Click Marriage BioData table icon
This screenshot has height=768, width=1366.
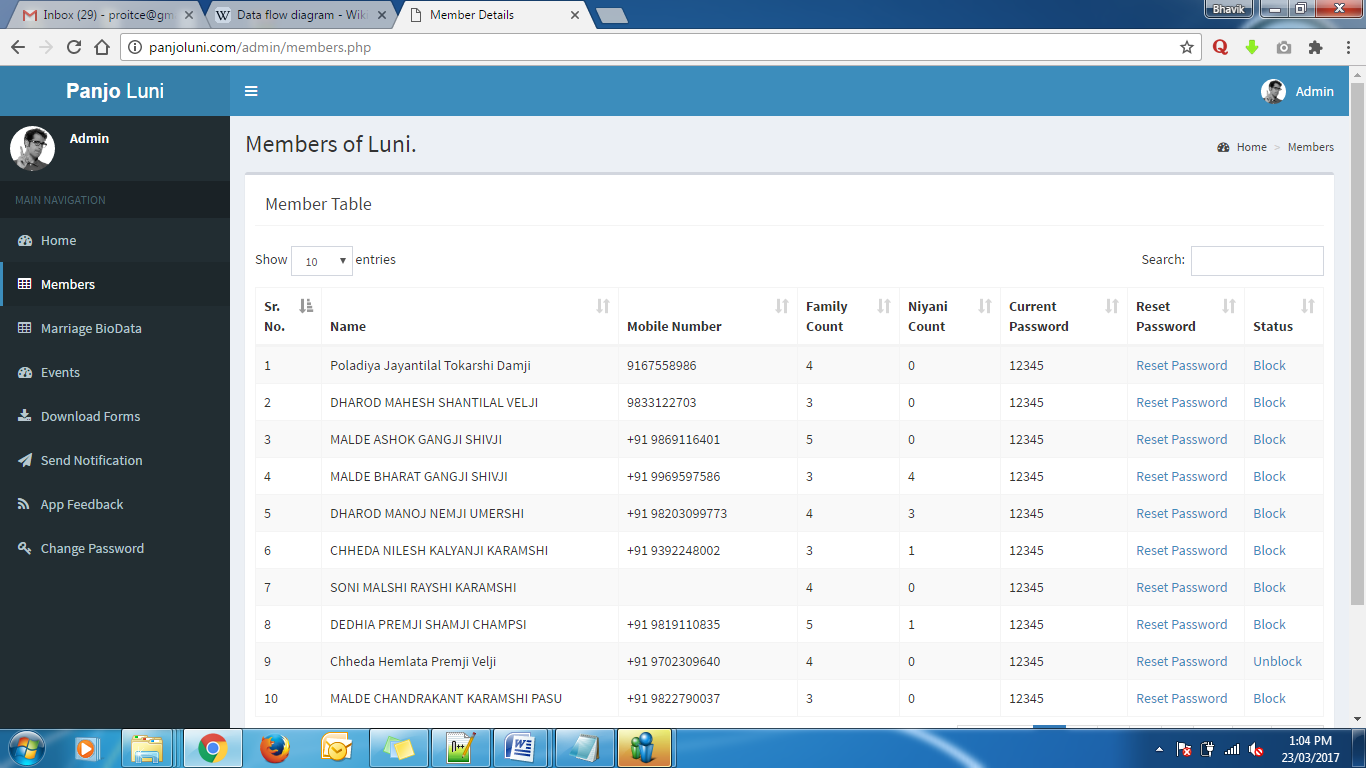pyautogui.click(x=25, y=328)
